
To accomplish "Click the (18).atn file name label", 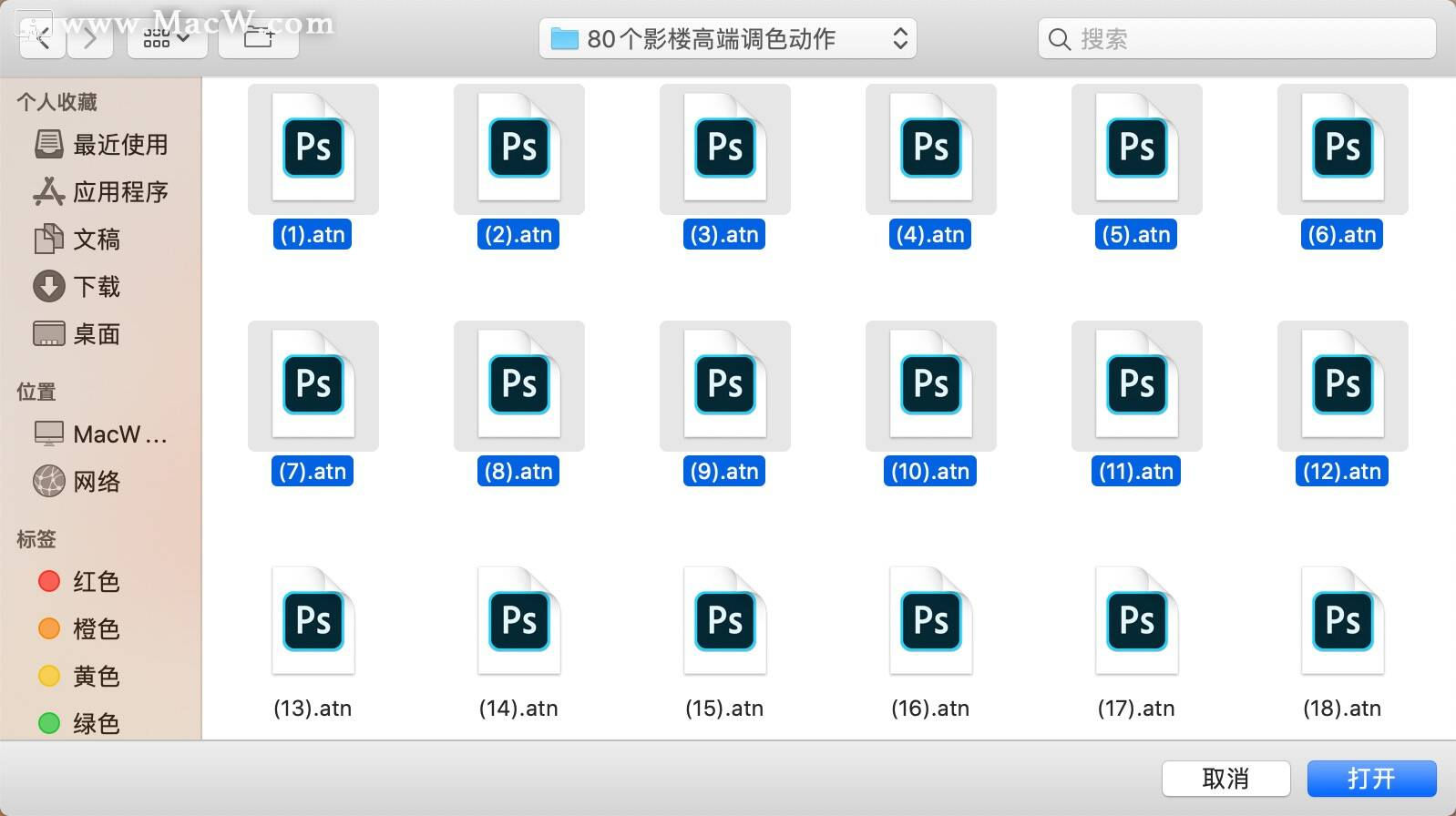I will (1342, 709).
